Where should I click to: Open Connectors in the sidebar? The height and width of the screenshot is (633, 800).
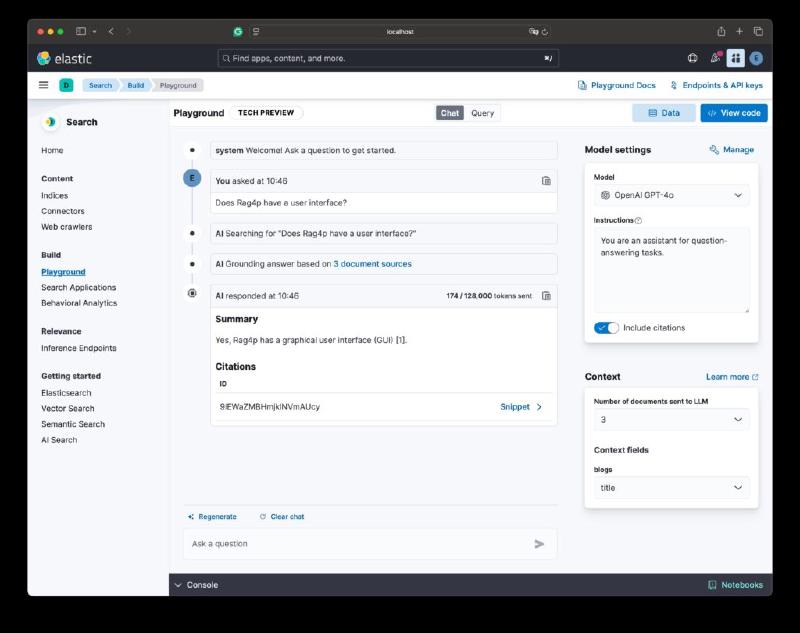pos(63,211)
